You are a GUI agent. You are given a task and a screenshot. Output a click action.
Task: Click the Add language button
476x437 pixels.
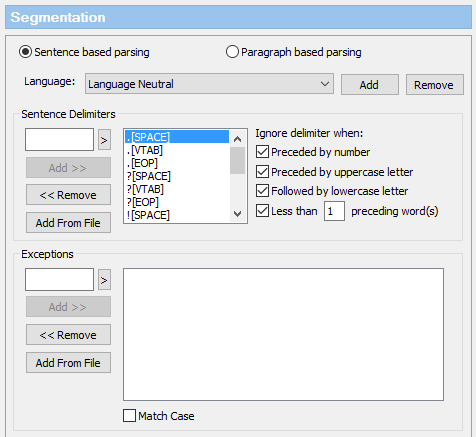point(369,85)
